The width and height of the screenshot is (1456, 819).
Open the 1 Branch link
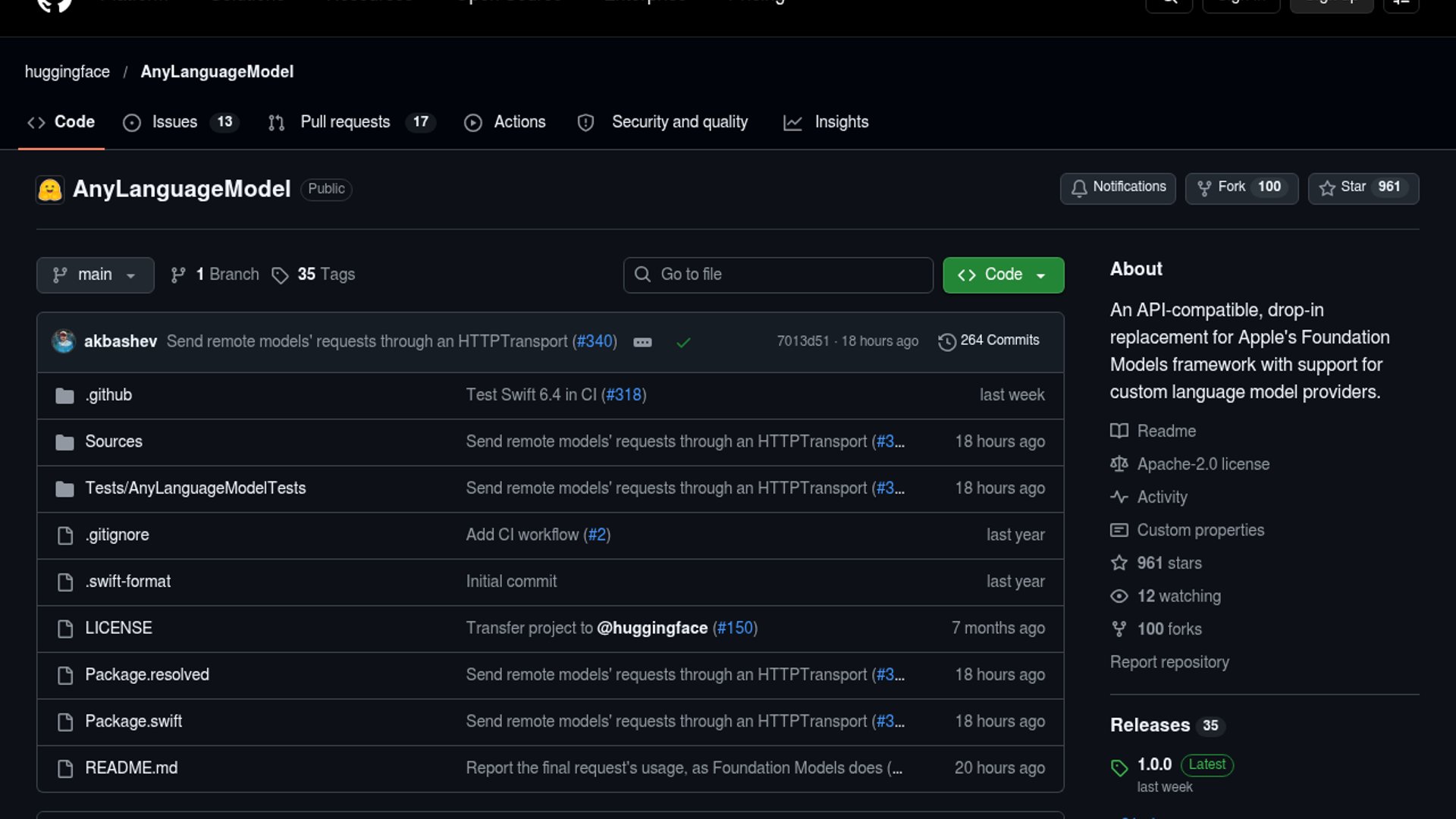tap(215, 275)
